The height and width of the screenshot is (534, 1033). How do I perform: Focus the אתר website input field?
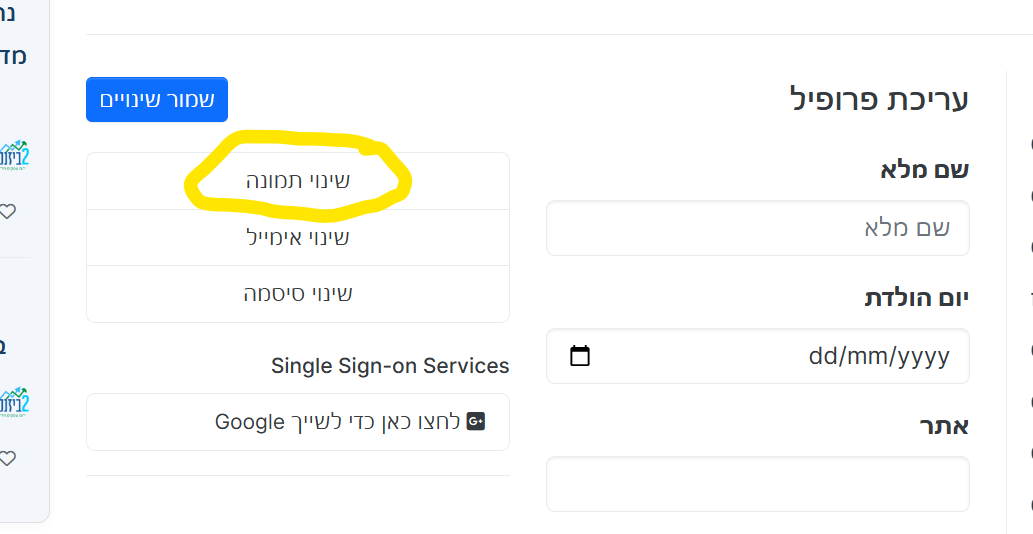click(x=758, y=484)
